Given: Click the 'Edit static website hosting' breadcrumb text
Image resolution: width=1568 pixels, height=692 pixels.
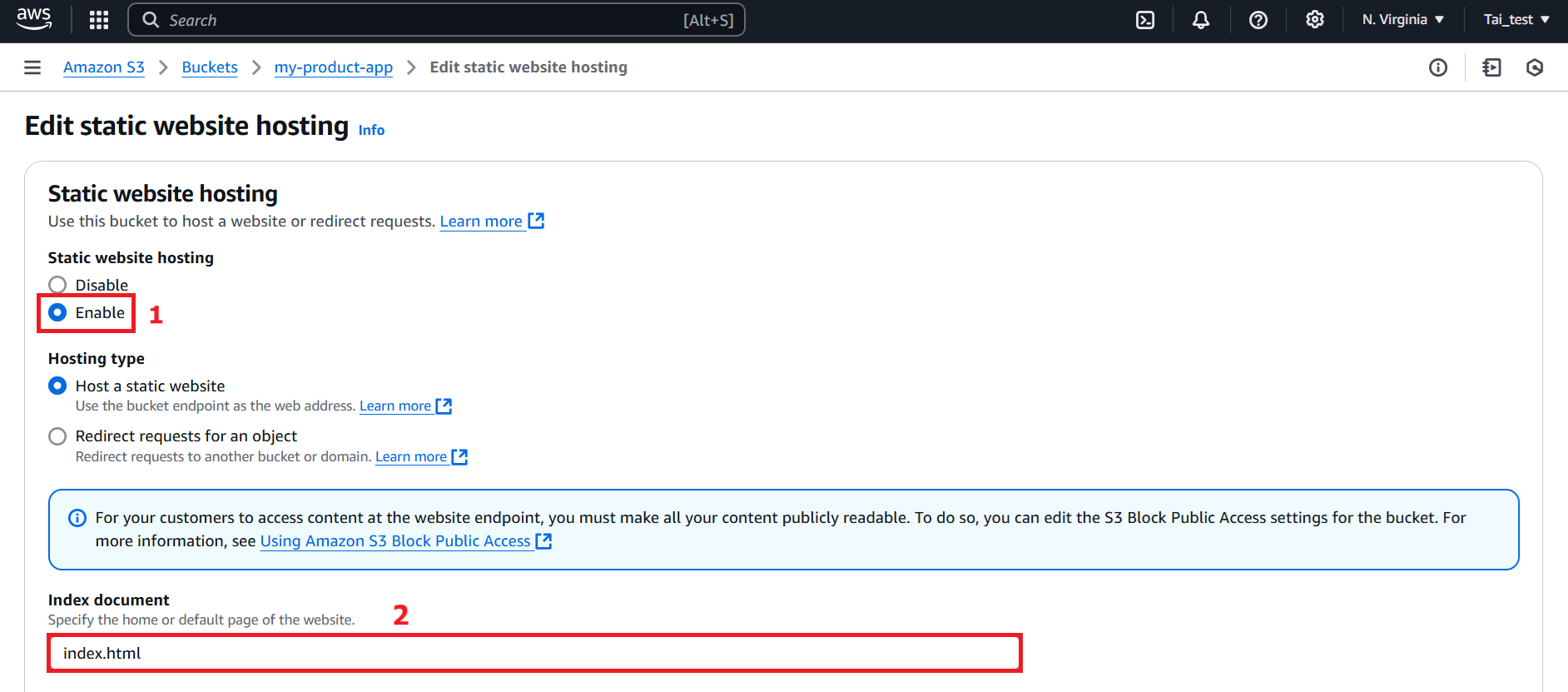Looking at the screenshot, I should [x=528, y=67].
